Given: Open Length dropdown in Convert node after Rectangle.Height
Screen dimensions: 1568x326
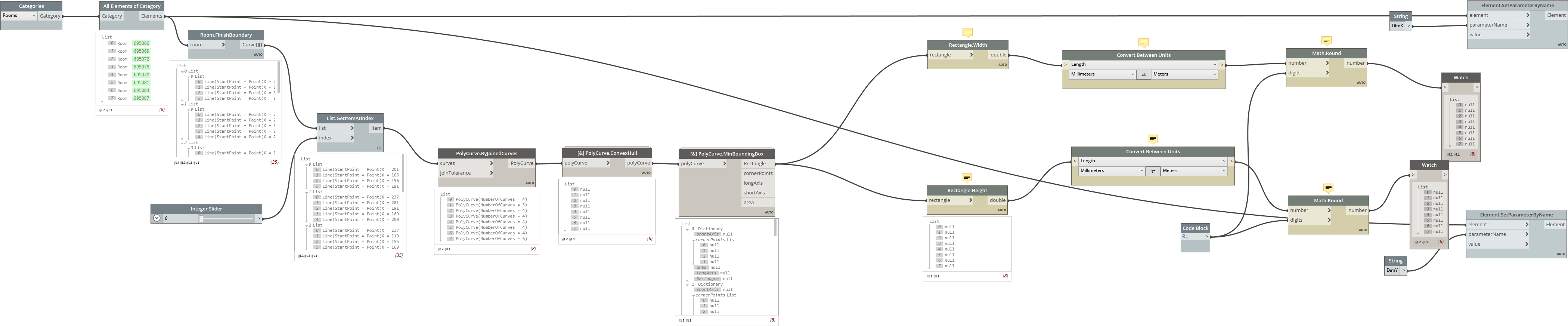Looking at the screenshot, I should click(x=1152, y=161).
